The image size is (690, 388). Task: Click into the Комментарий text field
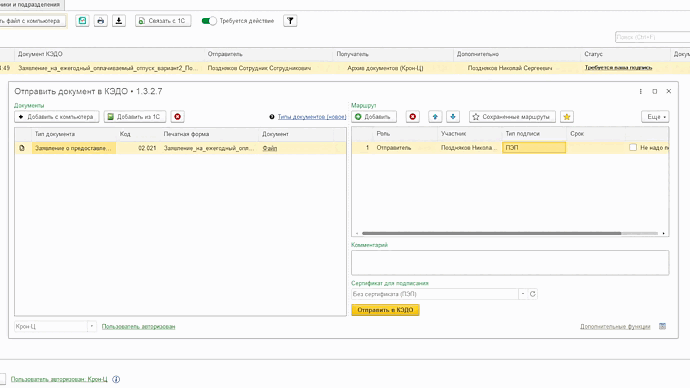[x=510, y=263]
